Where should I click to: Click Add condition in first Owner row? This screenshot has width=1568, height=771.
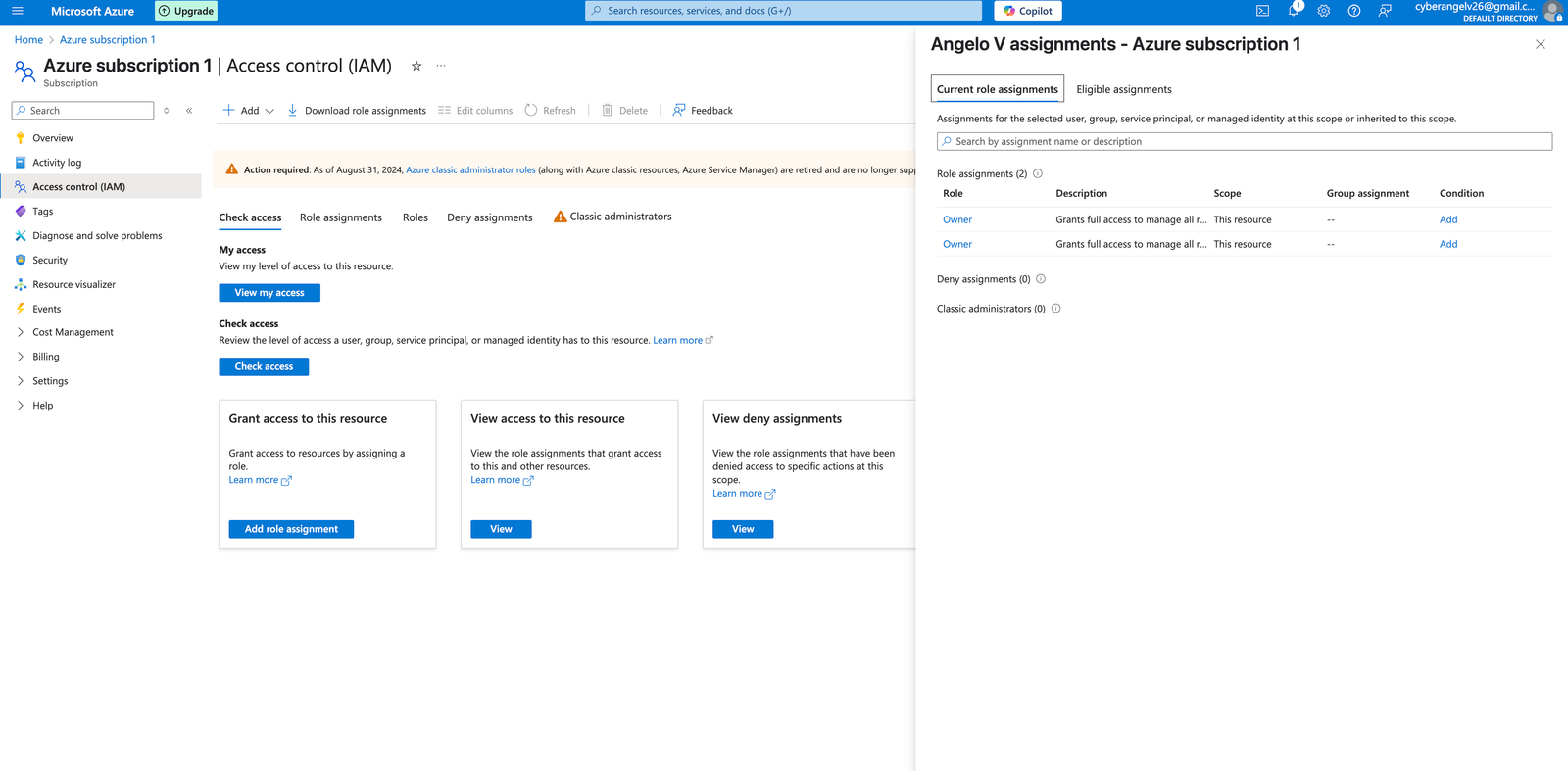(x=1448, y=219)
